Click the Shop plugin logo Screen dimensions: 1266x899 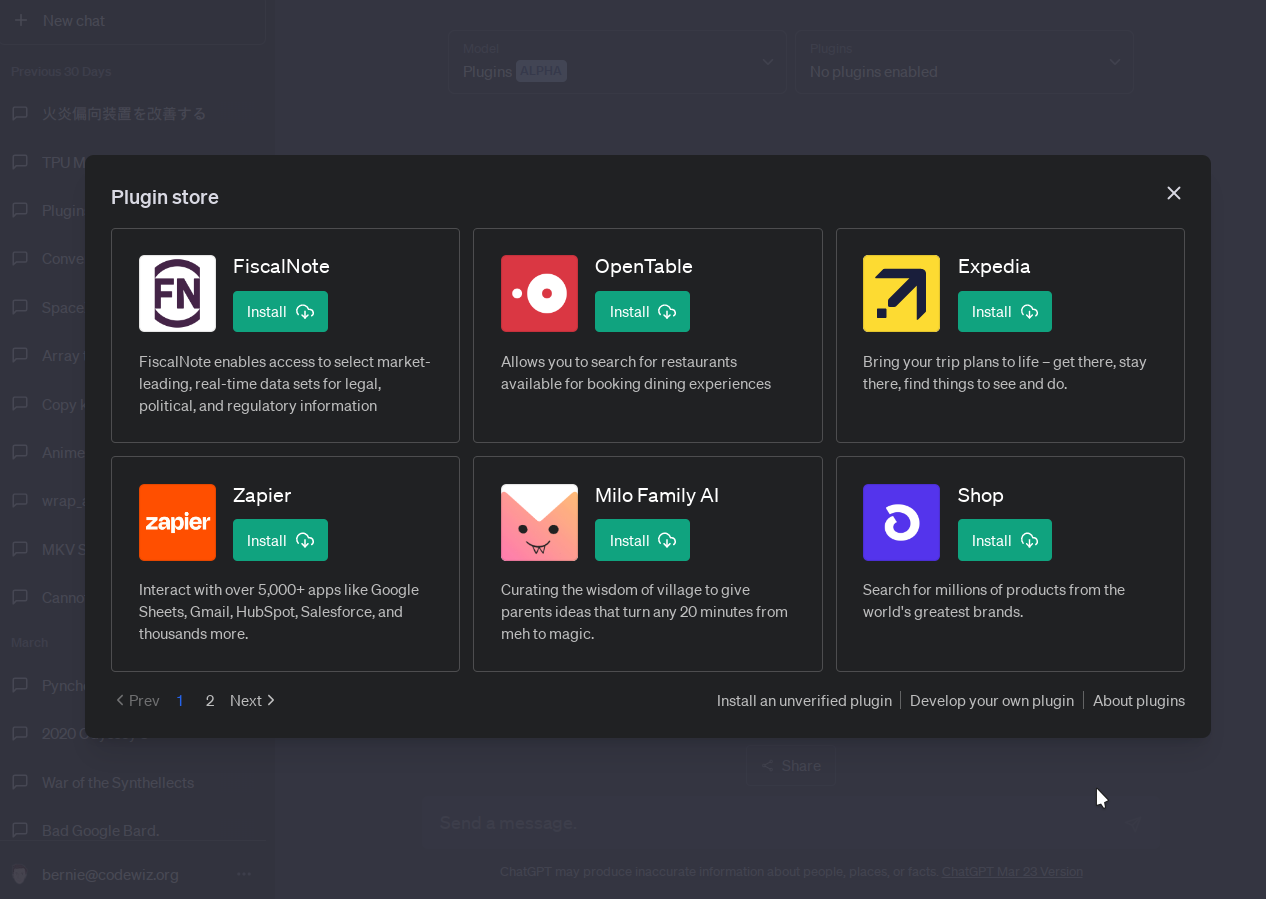tap(901, 522)
